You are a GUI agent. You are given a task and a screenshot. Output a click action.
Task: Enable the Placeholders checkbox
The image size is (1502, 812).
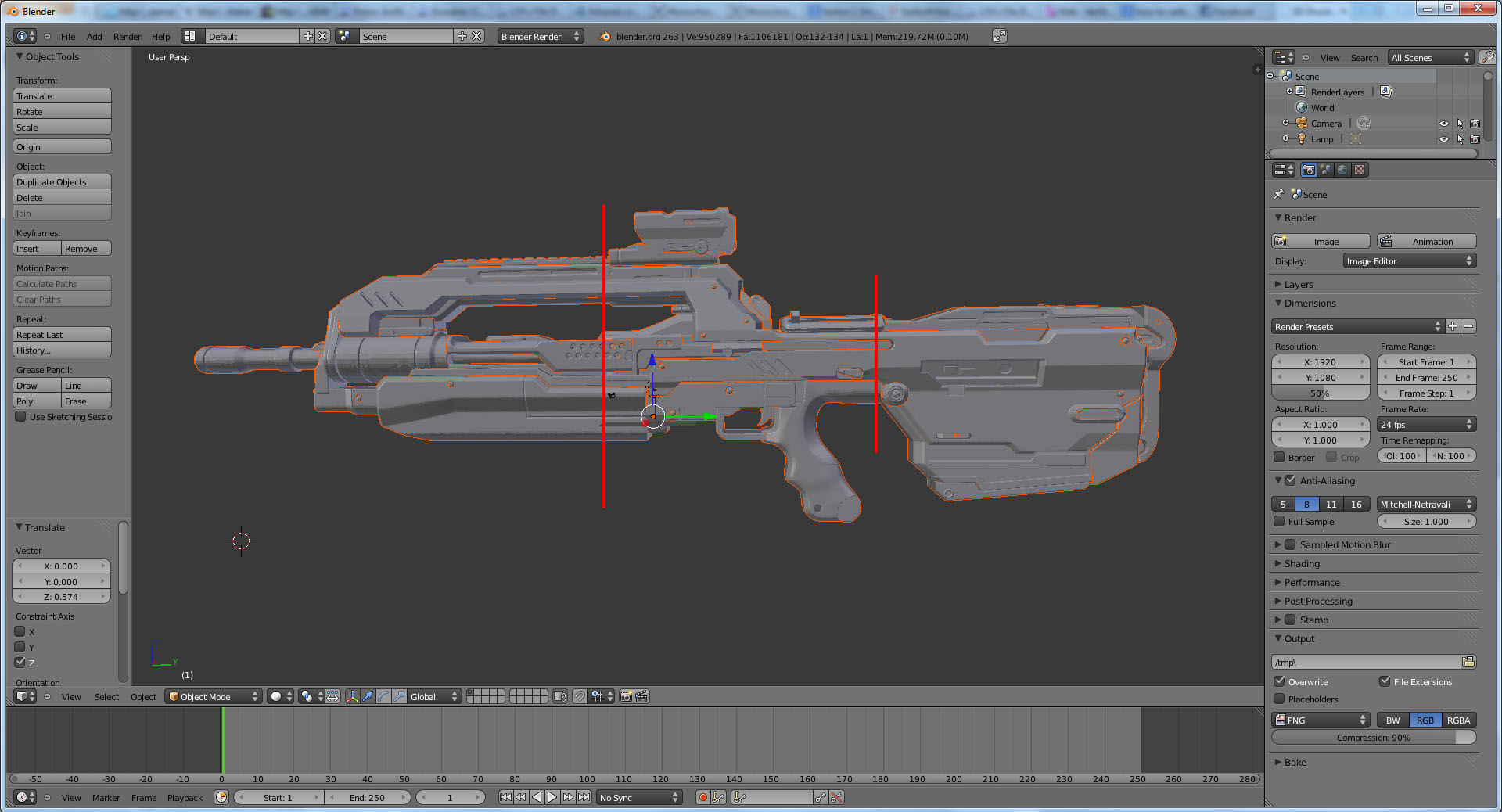(x=1280, y=699)
